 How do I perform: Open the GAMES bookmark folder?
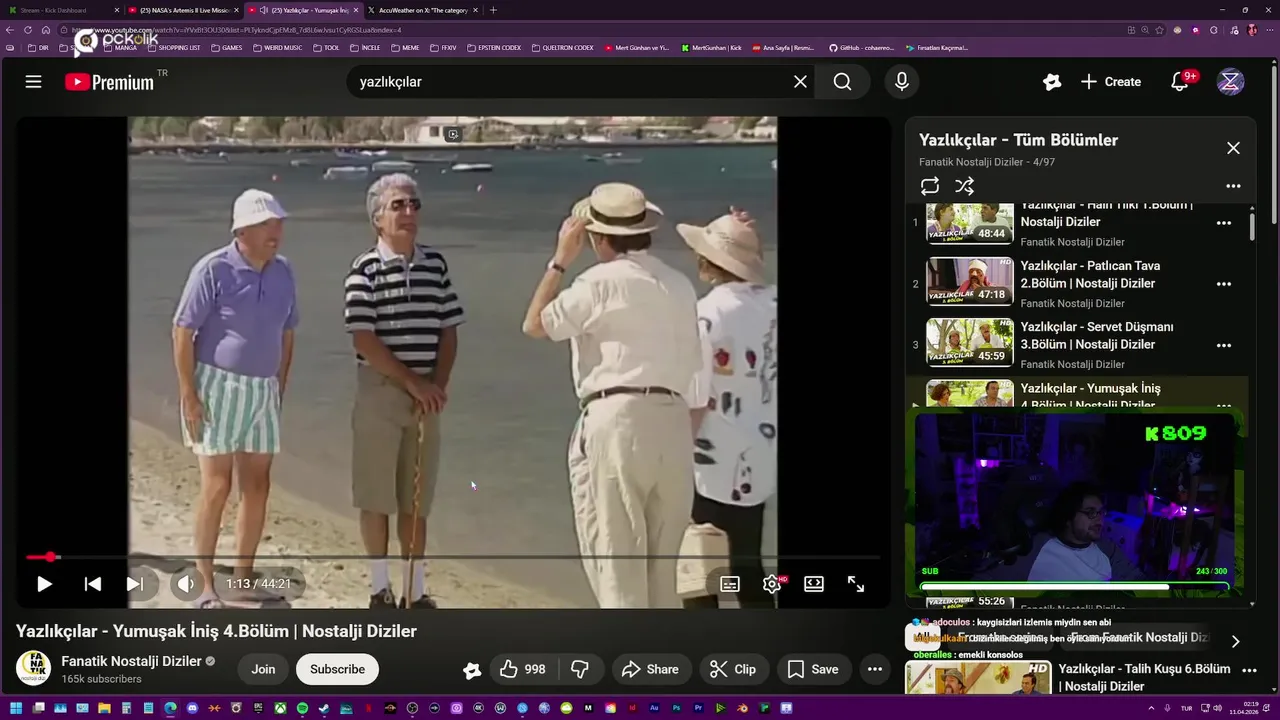(x=226, y=47)
